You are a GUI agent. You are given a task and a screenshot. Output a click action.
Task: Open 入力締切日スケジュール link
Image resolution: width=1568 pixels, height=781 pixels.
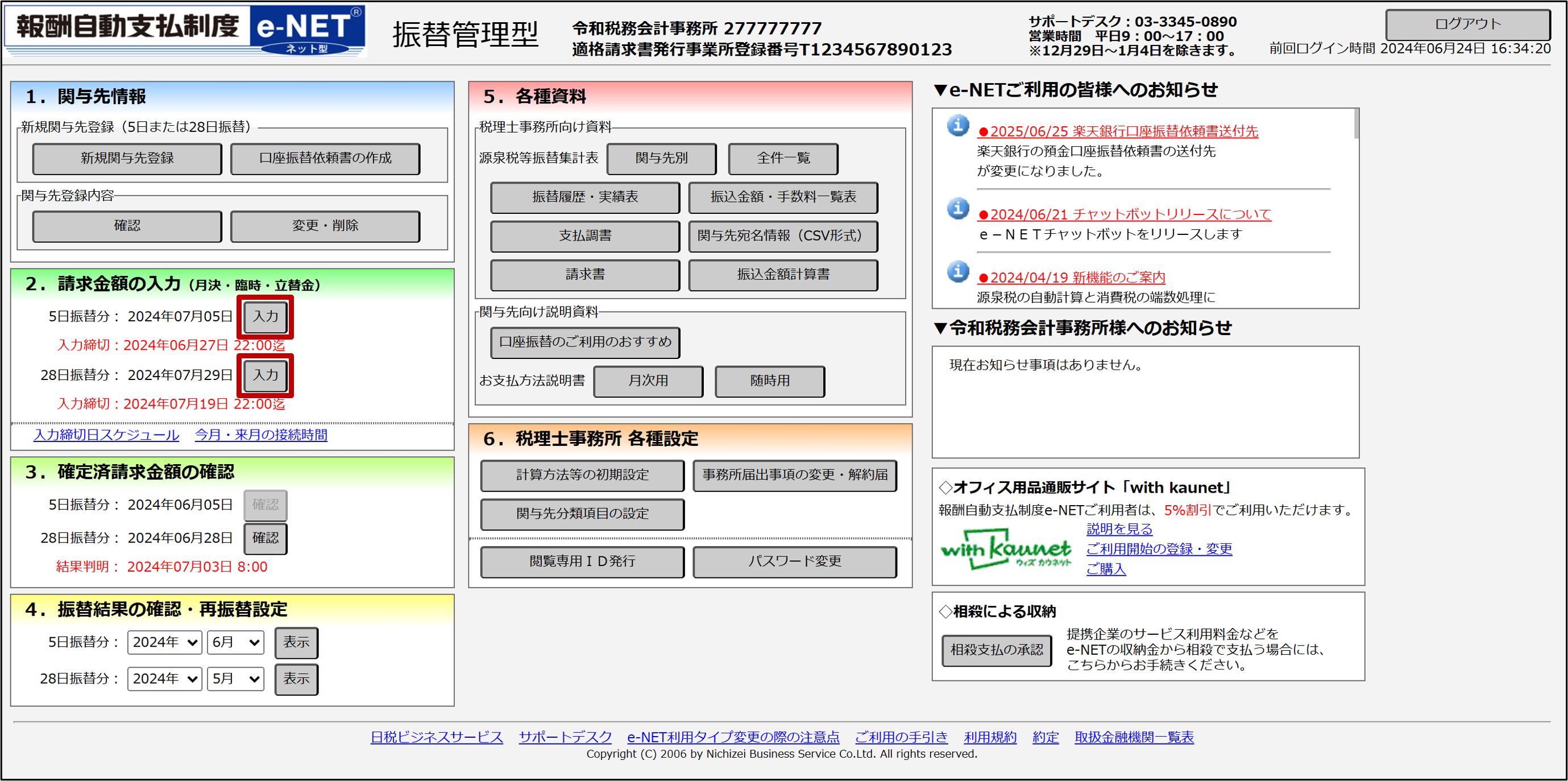[x=106, y=435]
